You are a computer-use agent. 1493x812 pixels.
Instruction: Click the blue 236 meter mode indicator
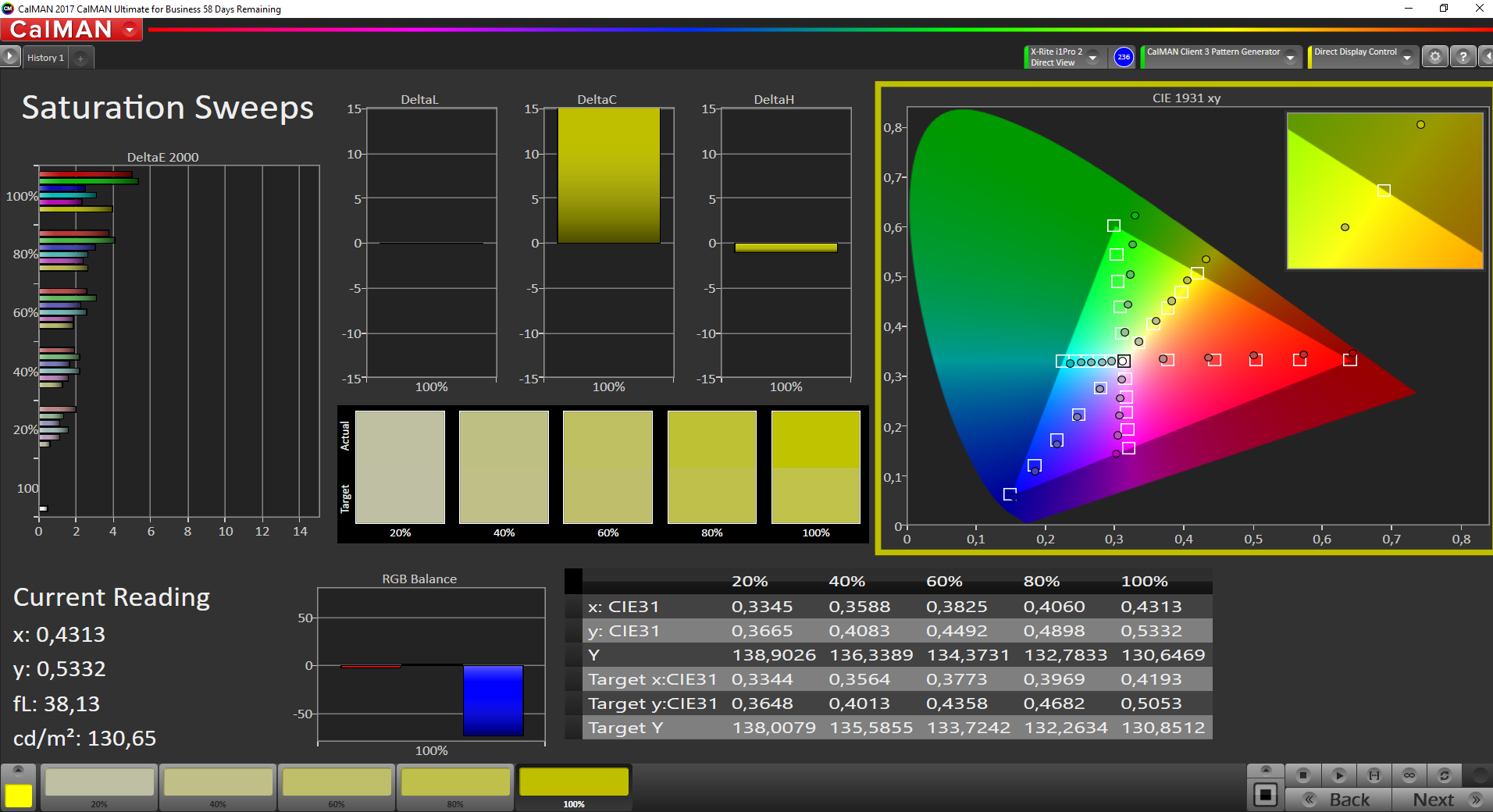(1124, 57)
